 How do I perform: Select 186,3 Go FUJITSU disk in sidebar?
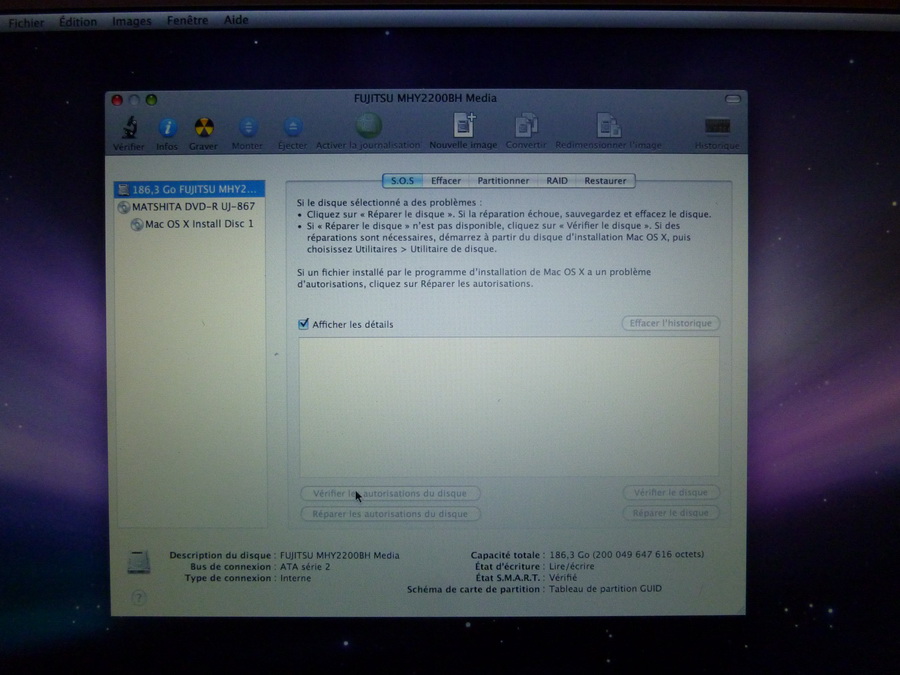tap(189, 189)
